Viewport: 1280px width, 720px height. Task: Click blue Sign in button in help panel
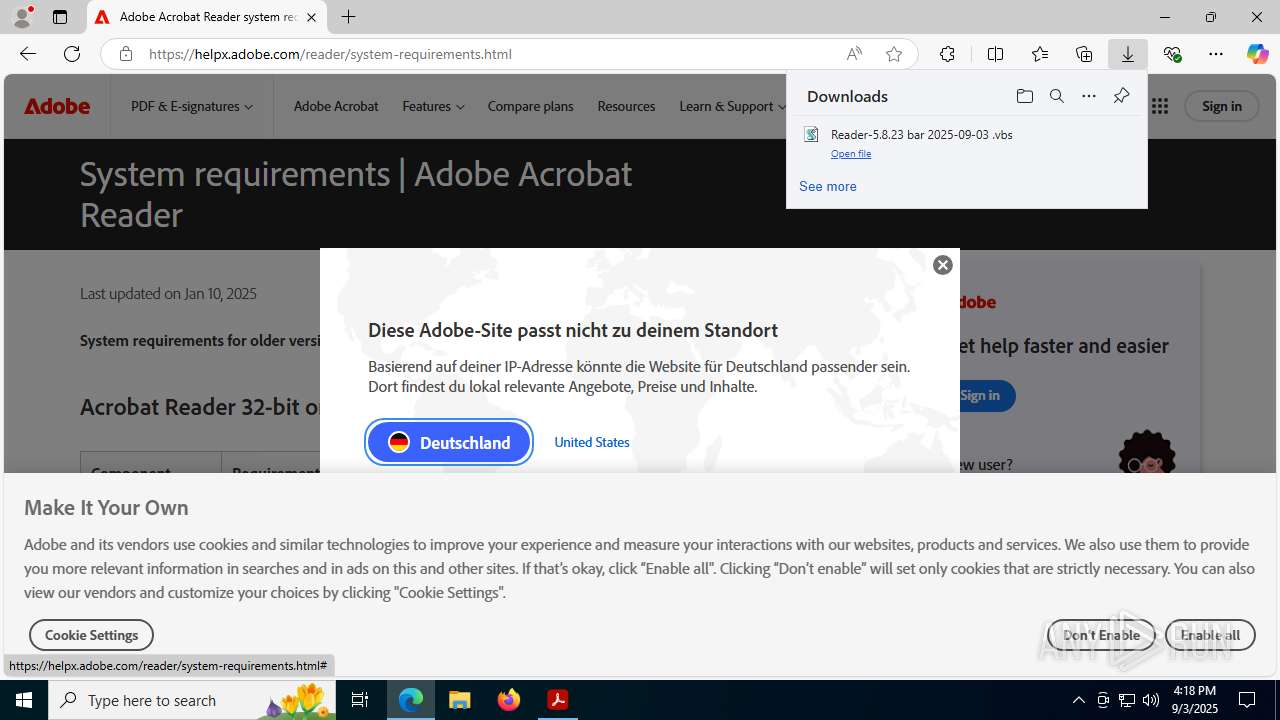(980, 396)
